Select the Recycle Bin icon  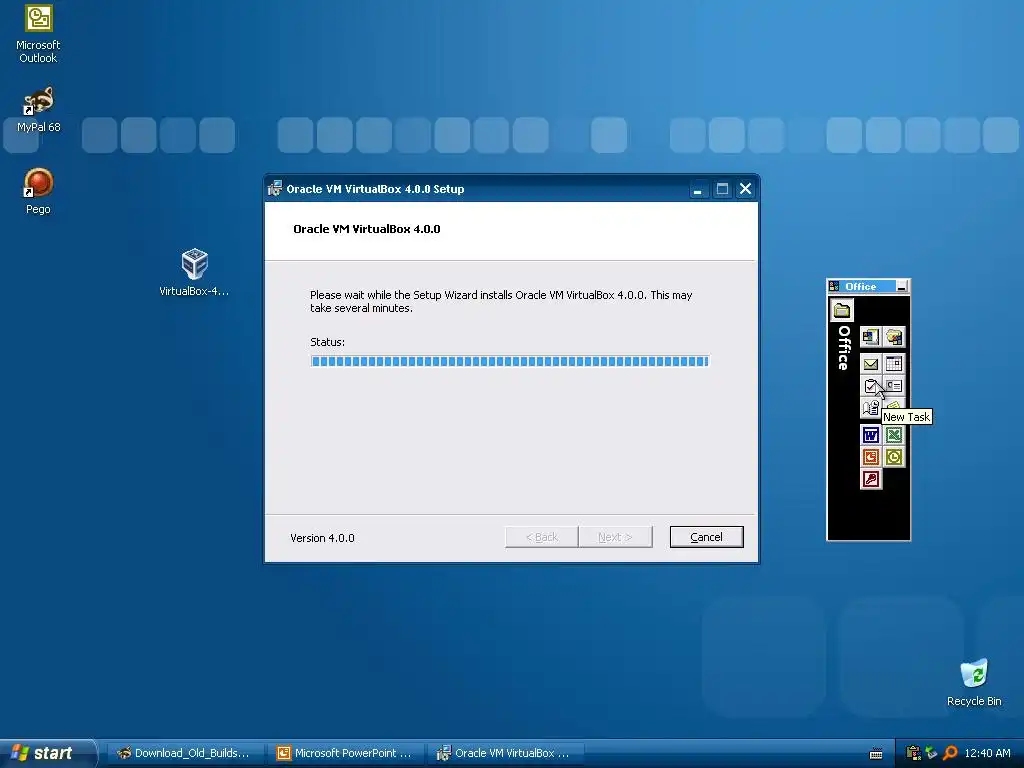(x=974, y=682)
